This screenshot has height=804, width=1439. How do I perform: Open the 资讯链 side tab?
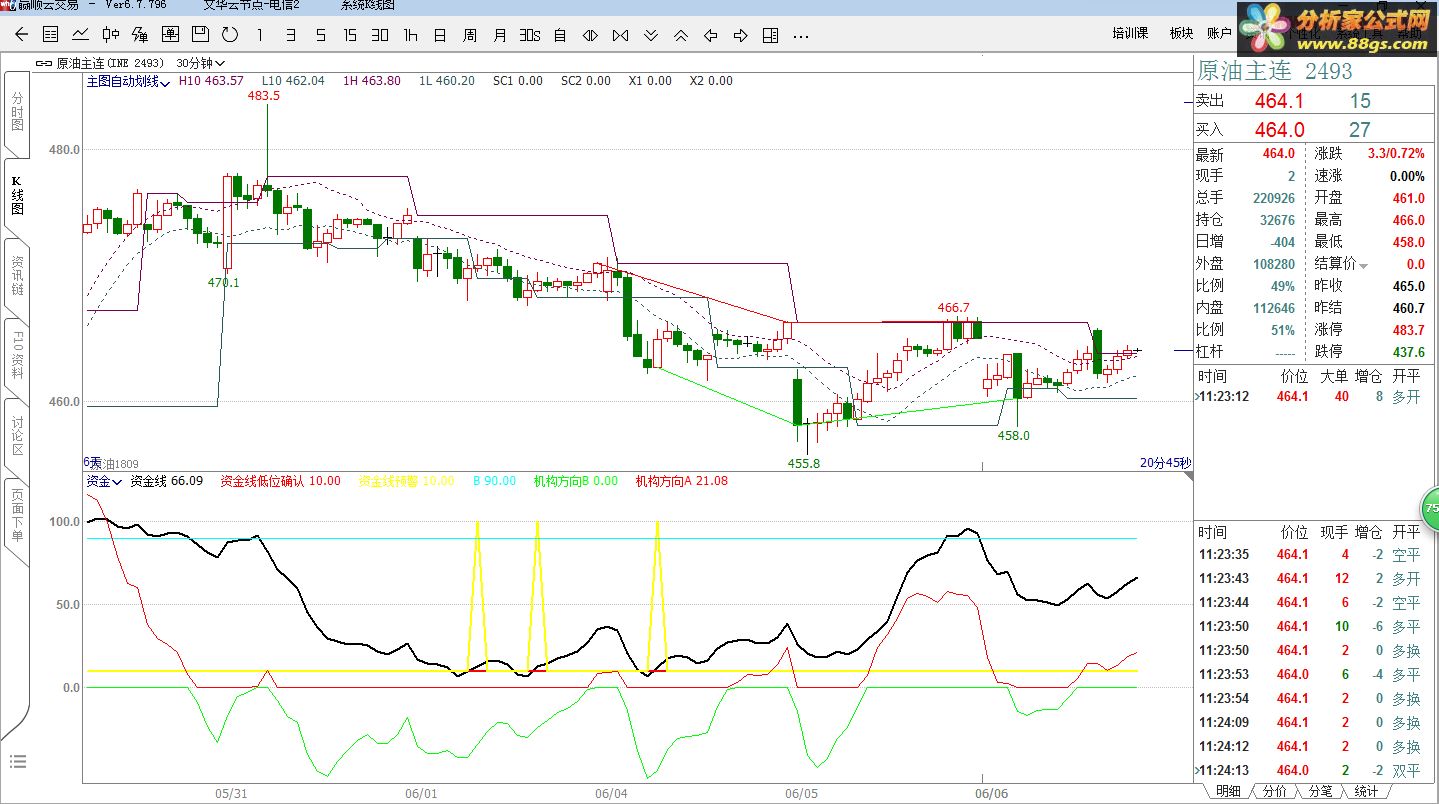pos(16,275)
